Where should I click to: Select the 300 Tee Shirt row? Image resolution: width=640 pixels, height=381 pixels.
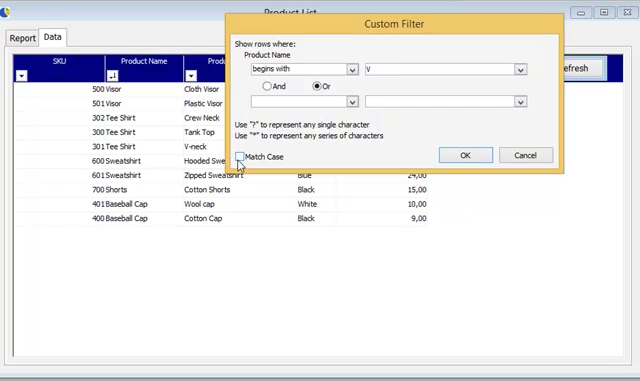[x=220, y=132]
